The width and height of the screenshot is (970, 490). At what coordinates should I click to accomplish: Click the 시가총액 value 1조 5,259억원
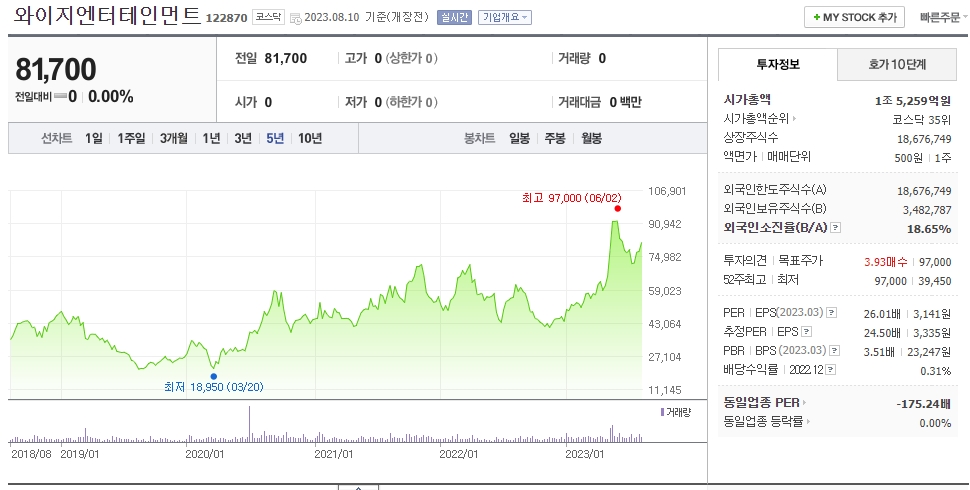click(913, 101)
